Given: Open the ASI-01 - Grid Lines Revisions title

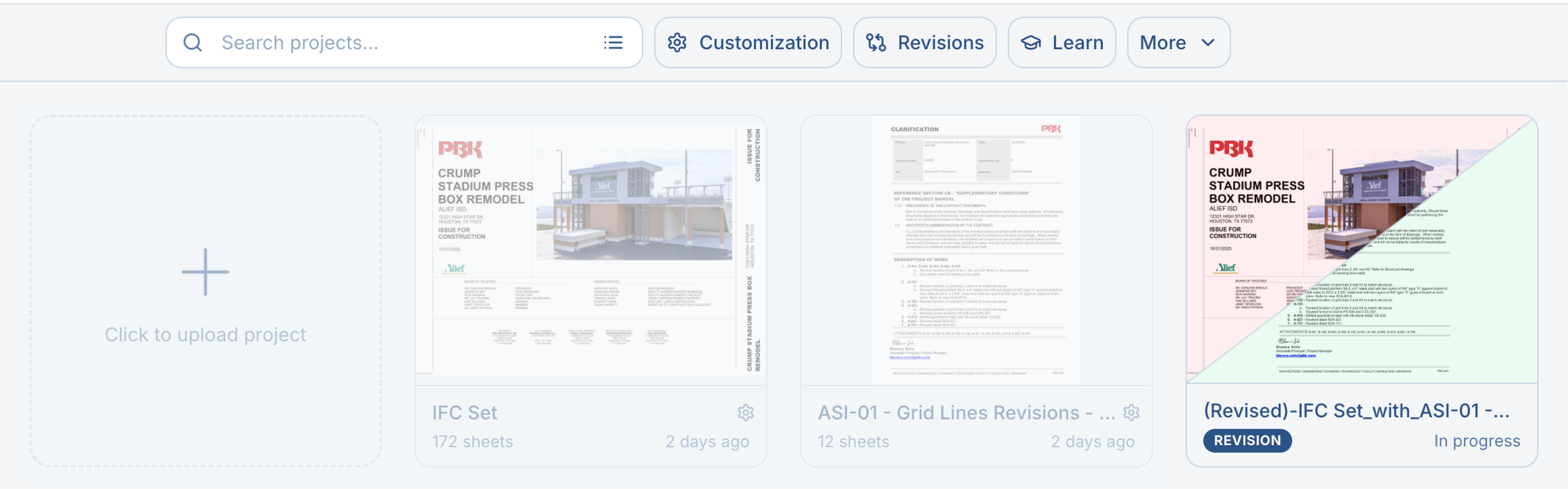Looking at the screenshot, I should (966, 412).
